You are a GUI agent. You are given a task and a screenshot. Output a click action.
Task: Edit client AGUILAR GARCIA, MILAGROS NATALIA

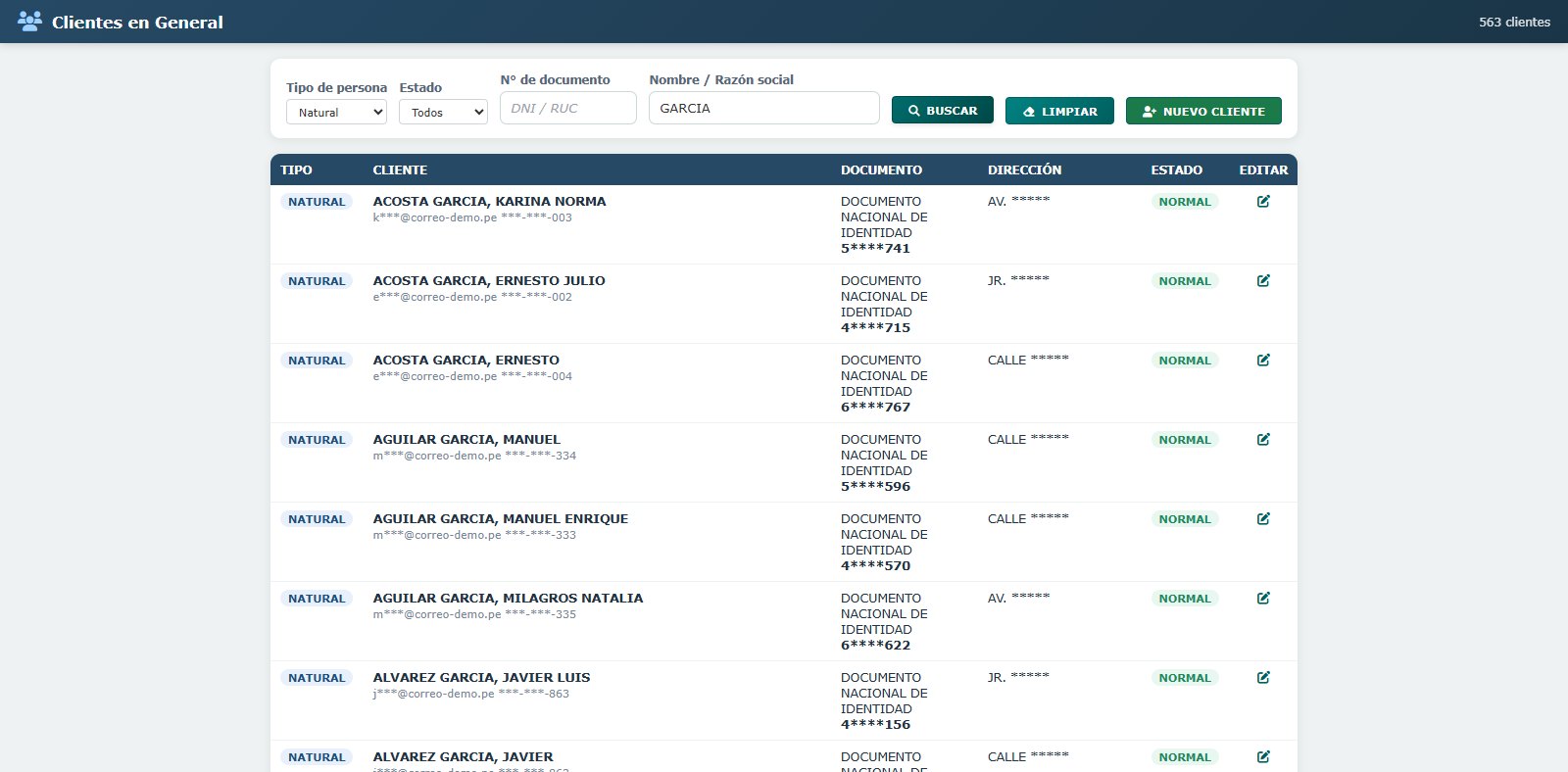pyautogui.click(x=1263, y=598)
